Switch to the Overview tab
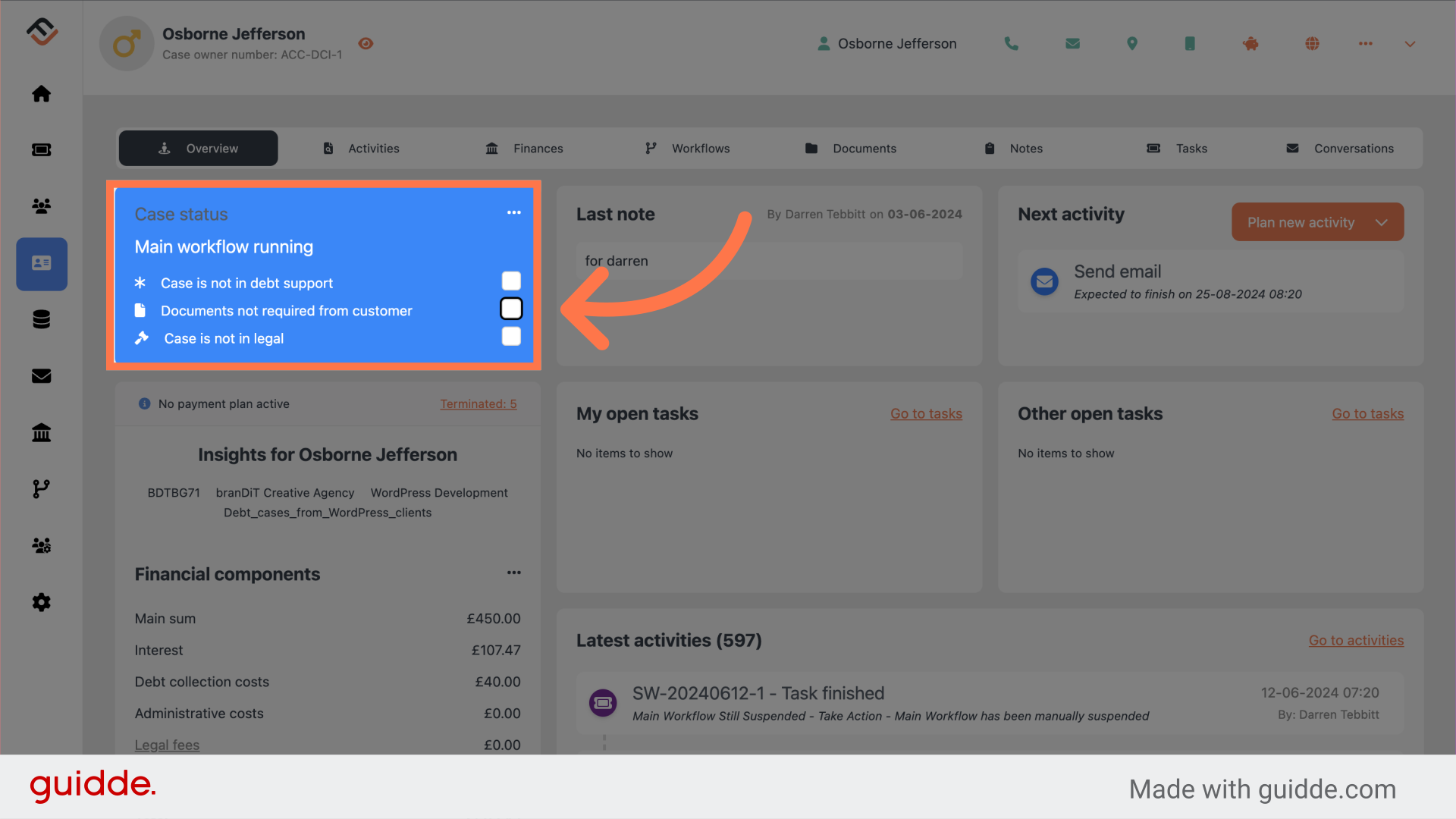 click(198, 149)
